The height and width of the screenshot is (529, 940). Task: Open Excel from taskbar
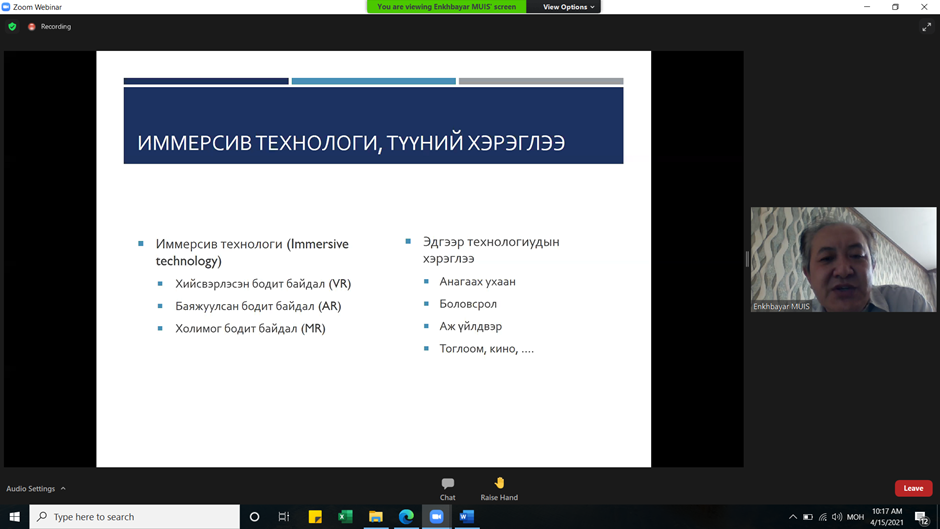point(345,516)
